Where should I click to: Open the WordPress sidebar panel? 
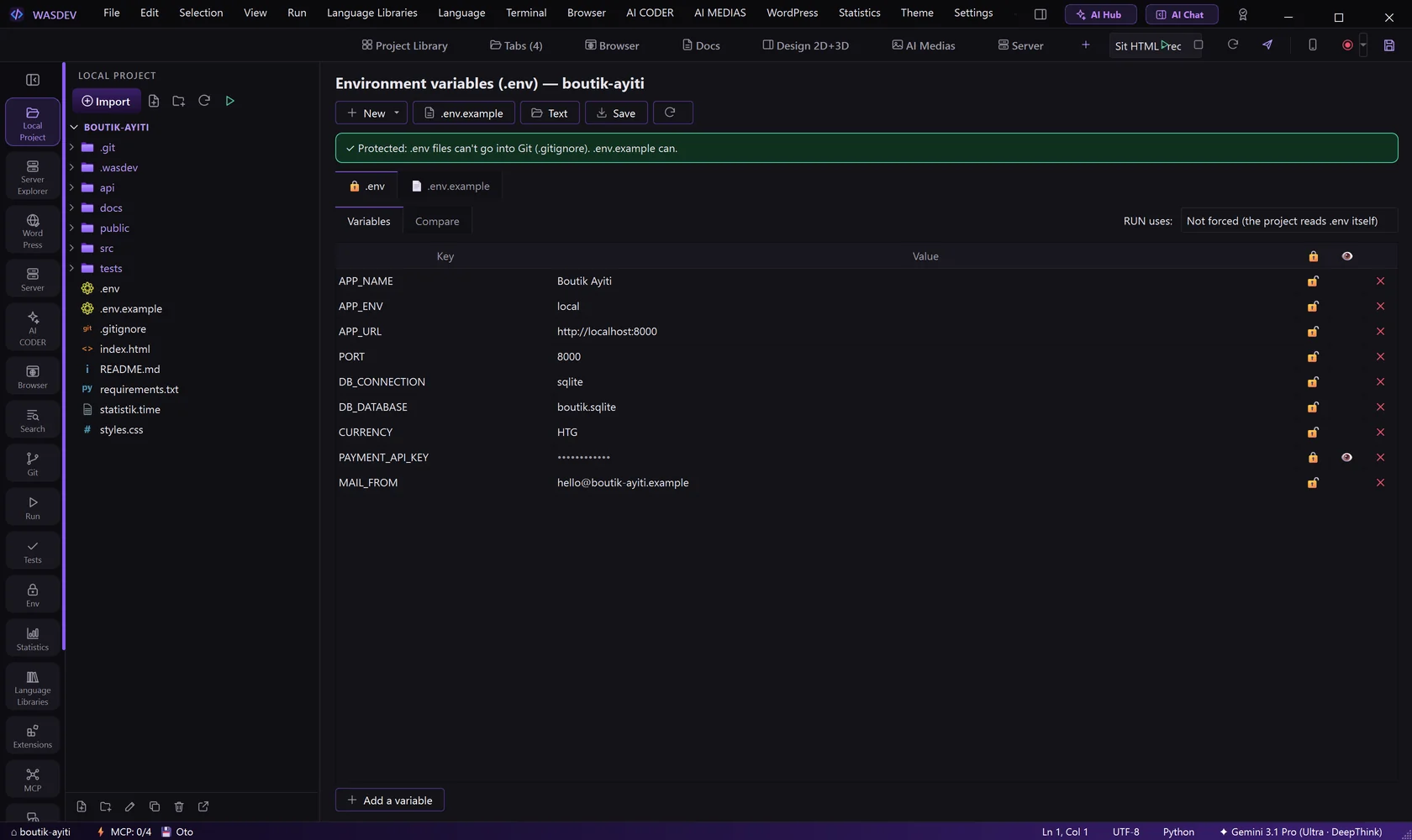click(33, 231)
